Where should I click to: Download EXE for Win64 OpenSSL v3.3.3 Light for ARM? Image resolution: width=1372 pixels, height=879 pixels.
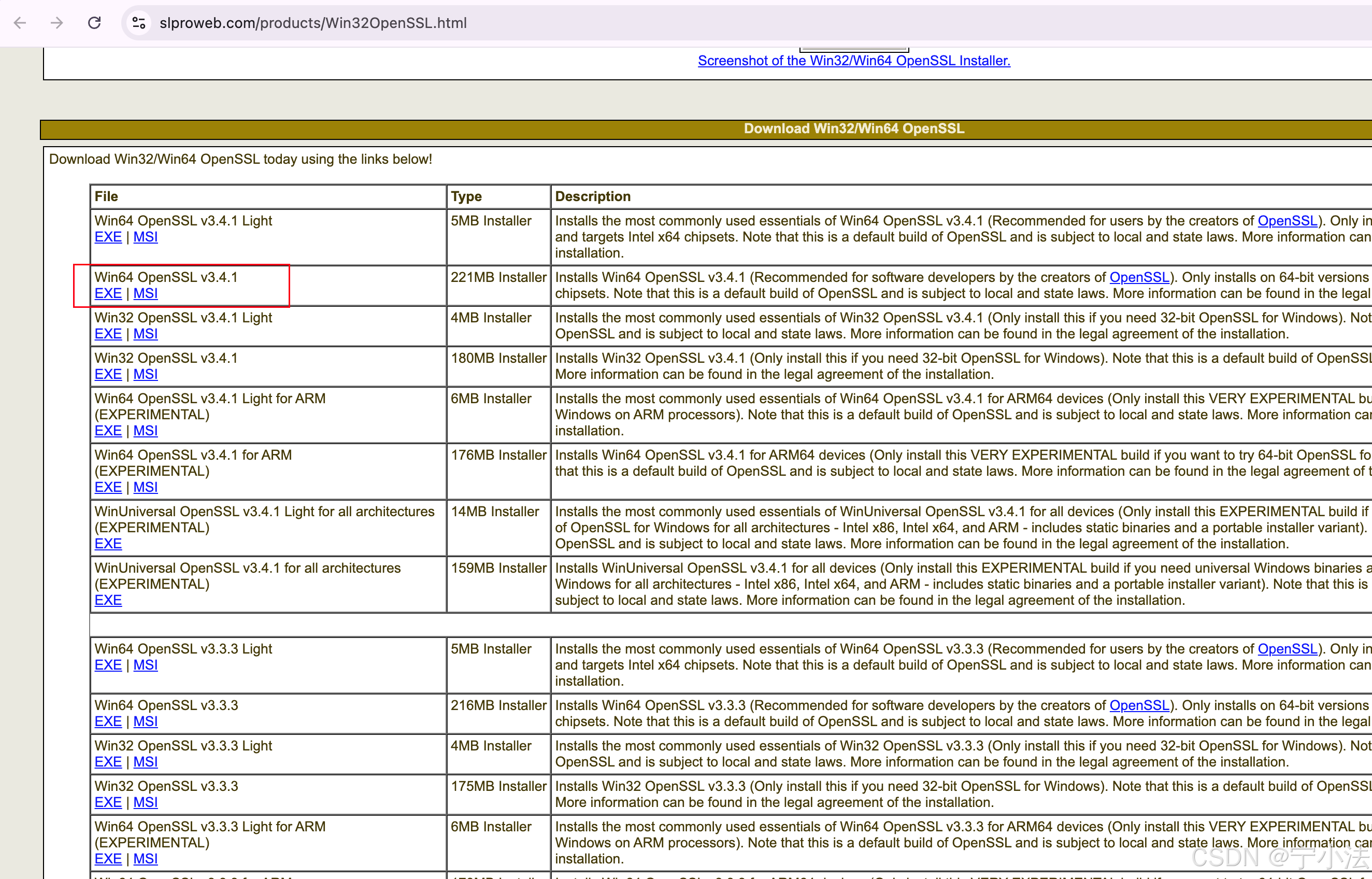click(108, 859)
